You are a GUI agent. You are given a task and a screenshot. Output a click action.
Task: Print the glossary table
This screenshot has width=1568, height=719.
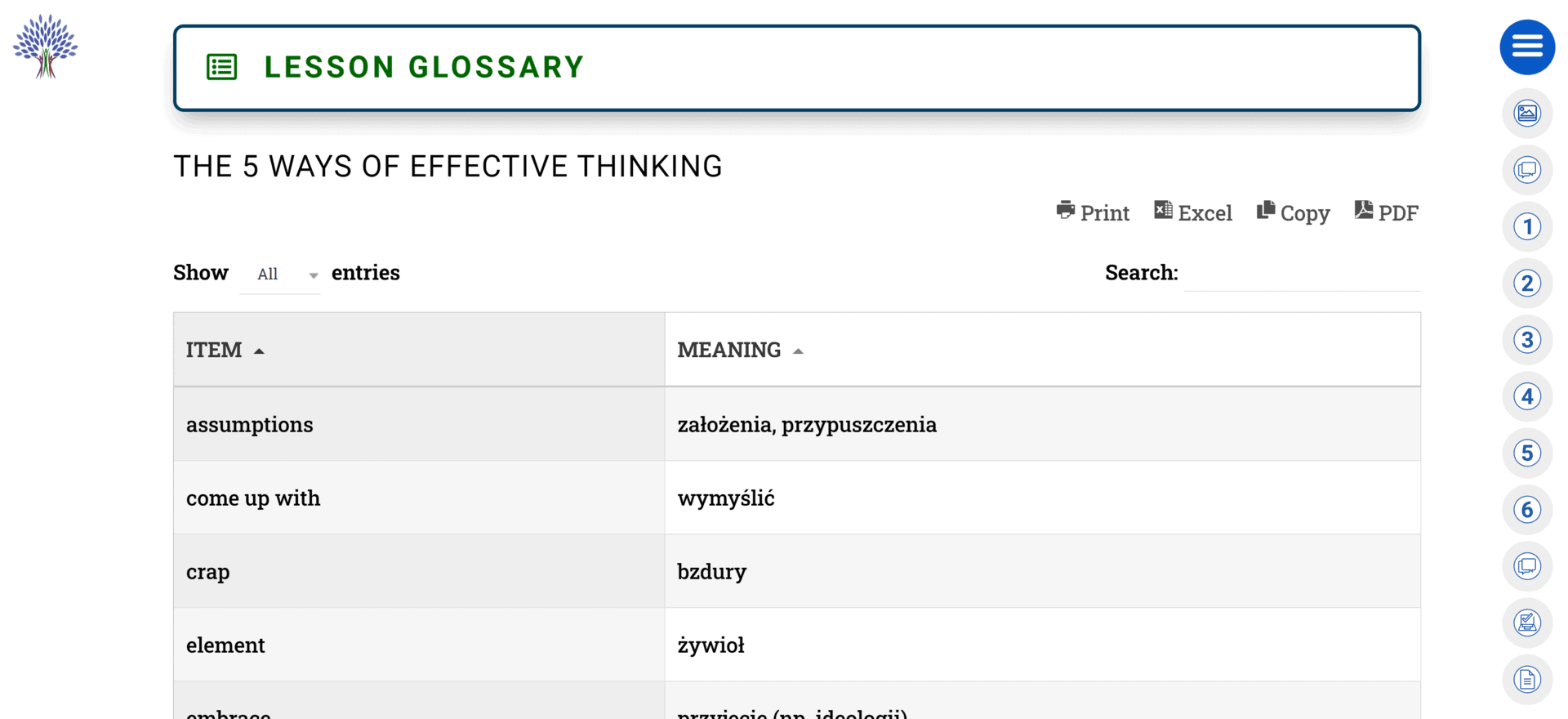tap(1093, 212)
